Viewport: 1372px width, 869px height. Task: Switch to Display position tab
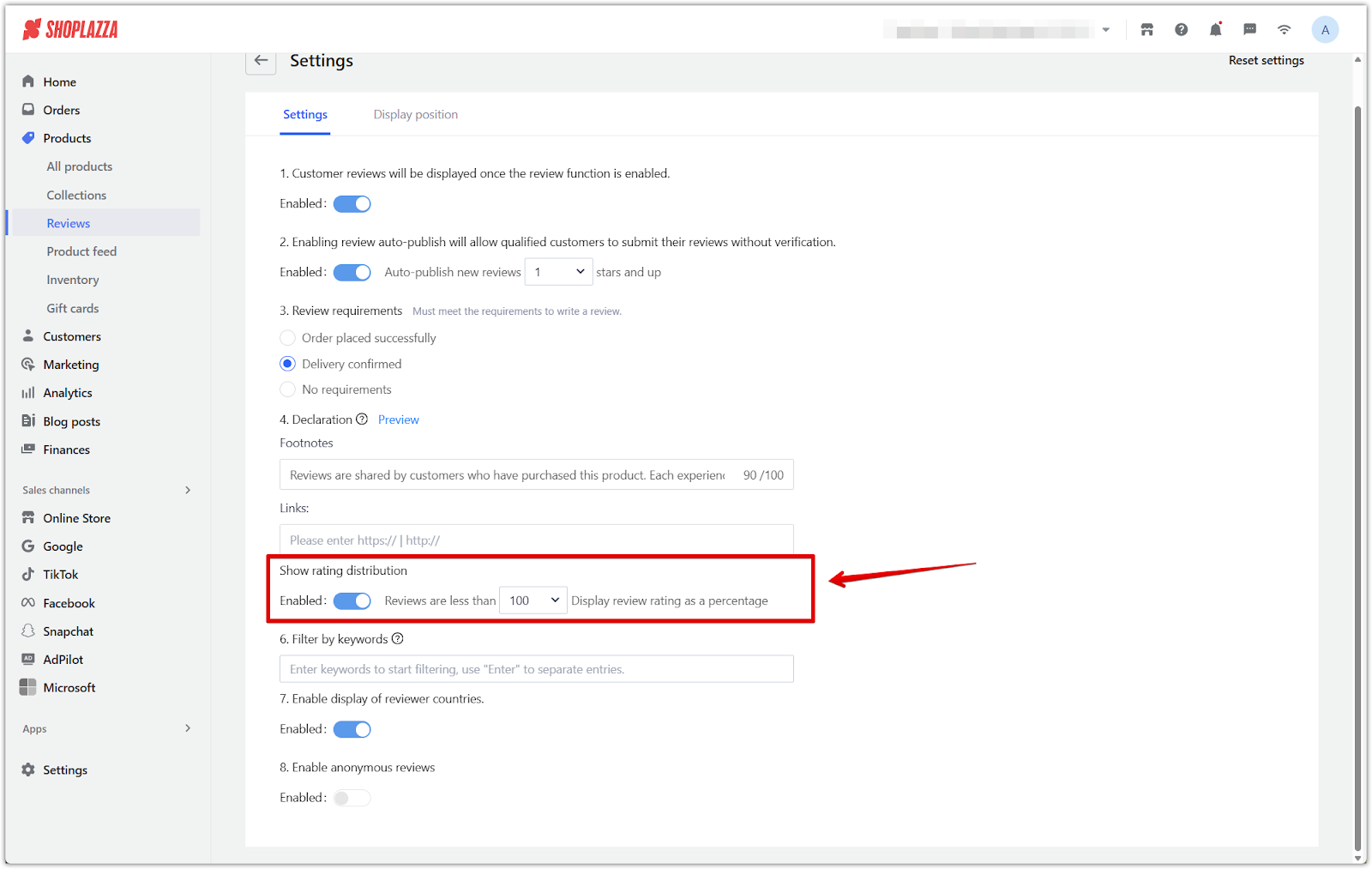[416, 115]
